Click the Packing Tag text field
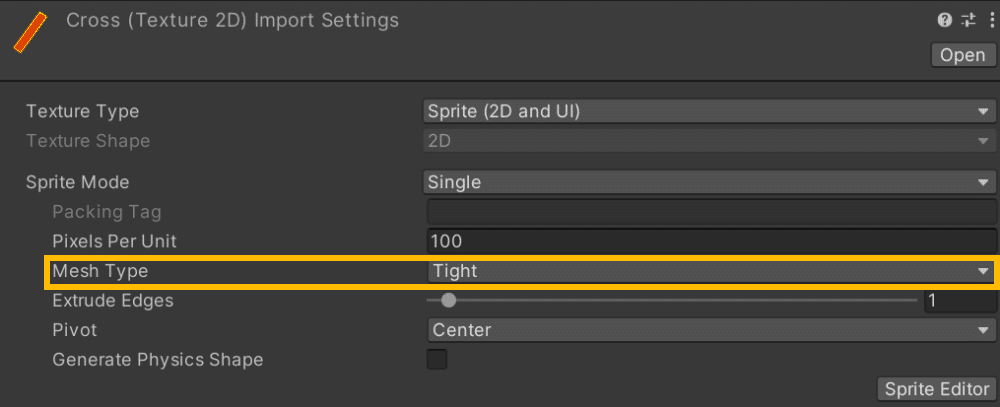 (x=709, y=212)
